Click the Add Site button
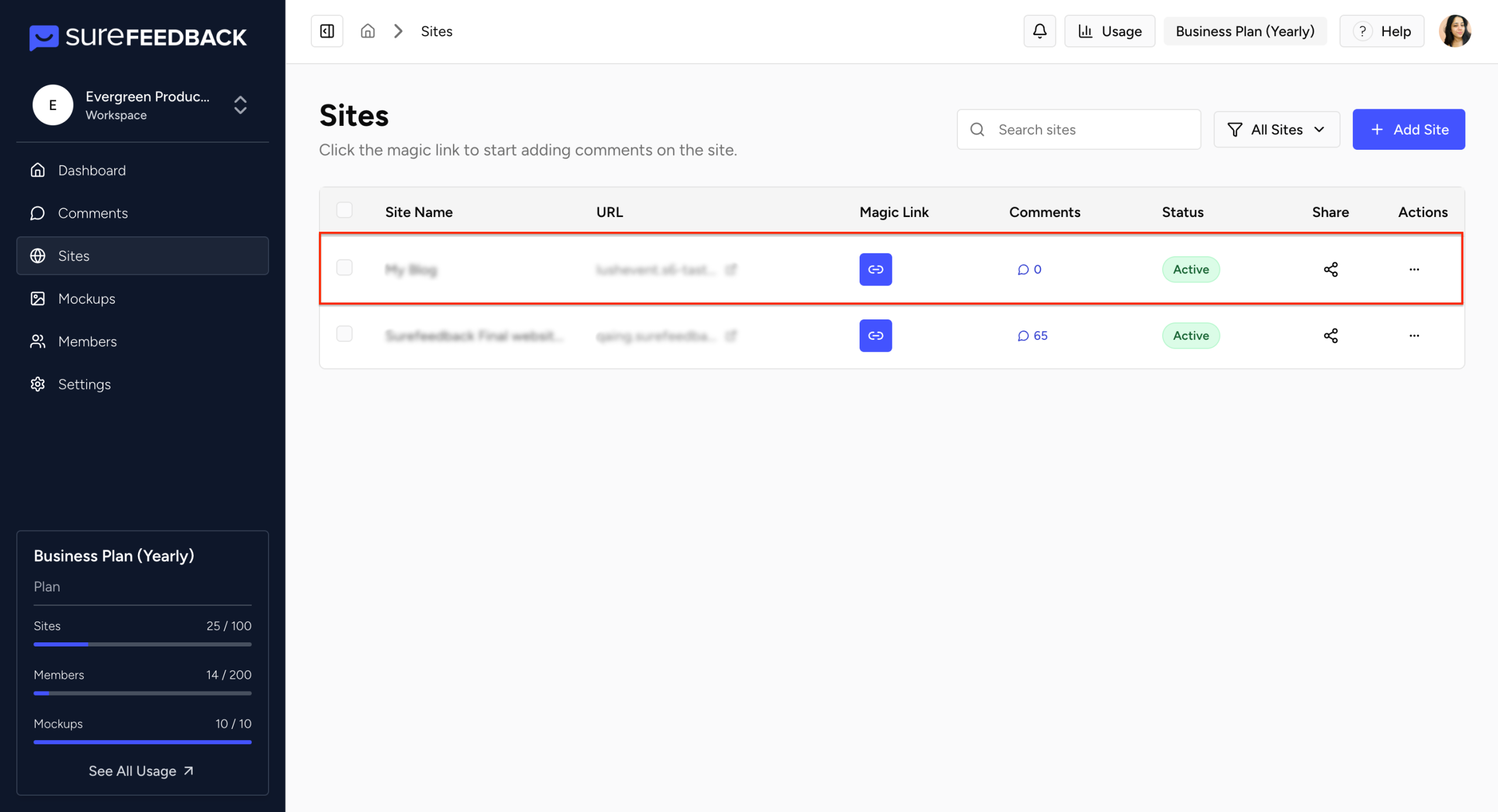1498x812 pixels. click(x=1408, y=129)
